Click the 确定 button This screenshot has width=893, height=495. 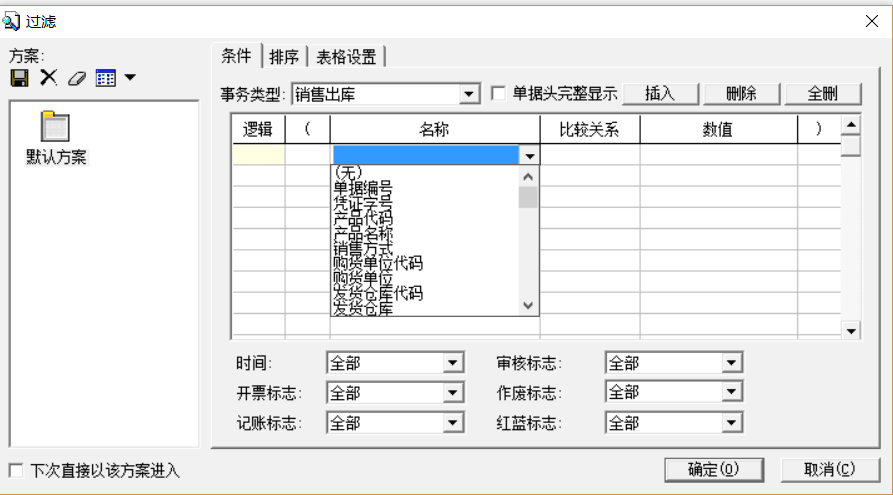coord(713,469)
